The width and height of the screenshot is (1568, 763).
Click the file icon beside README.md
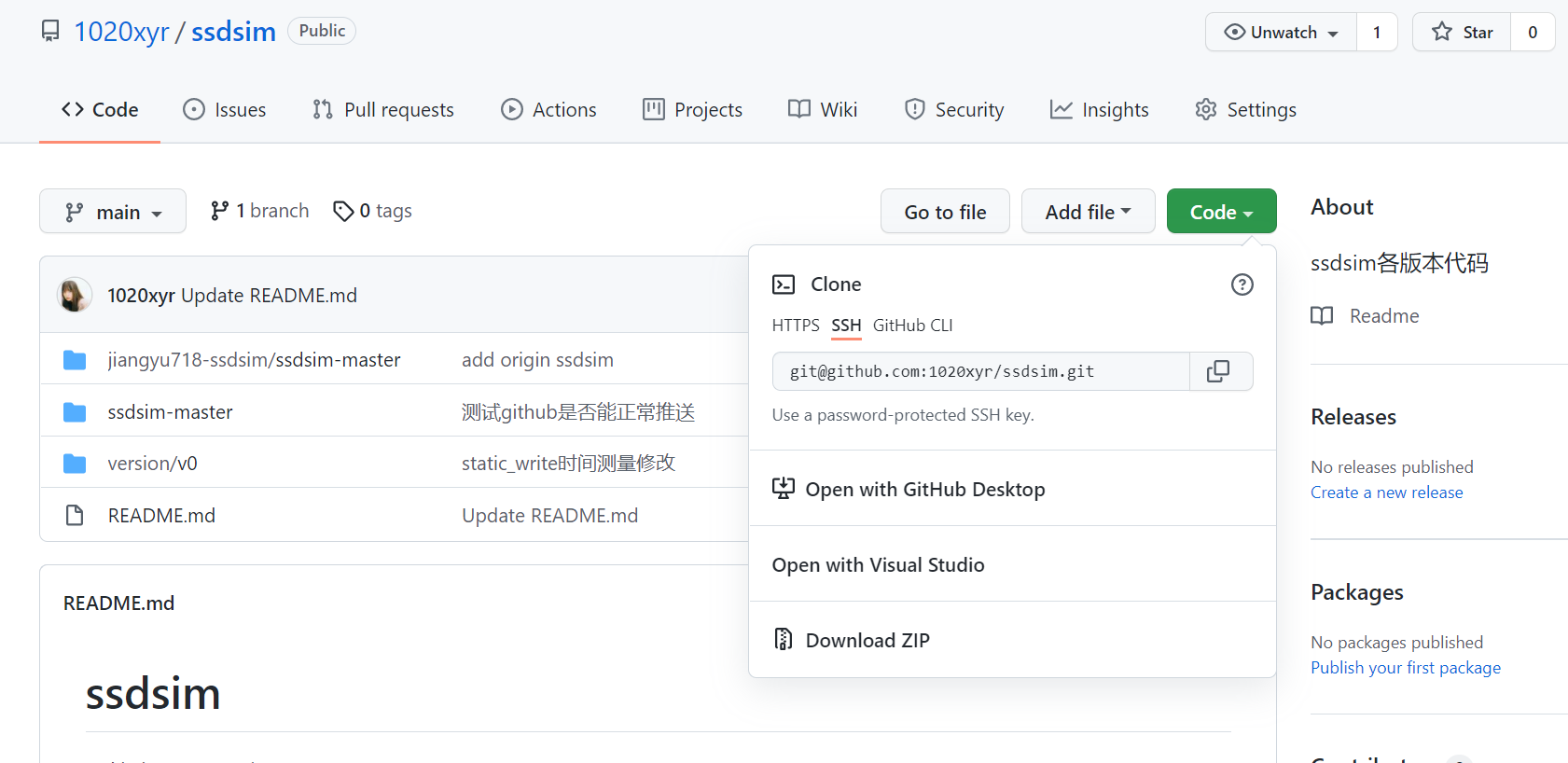(x=75, y=515)
